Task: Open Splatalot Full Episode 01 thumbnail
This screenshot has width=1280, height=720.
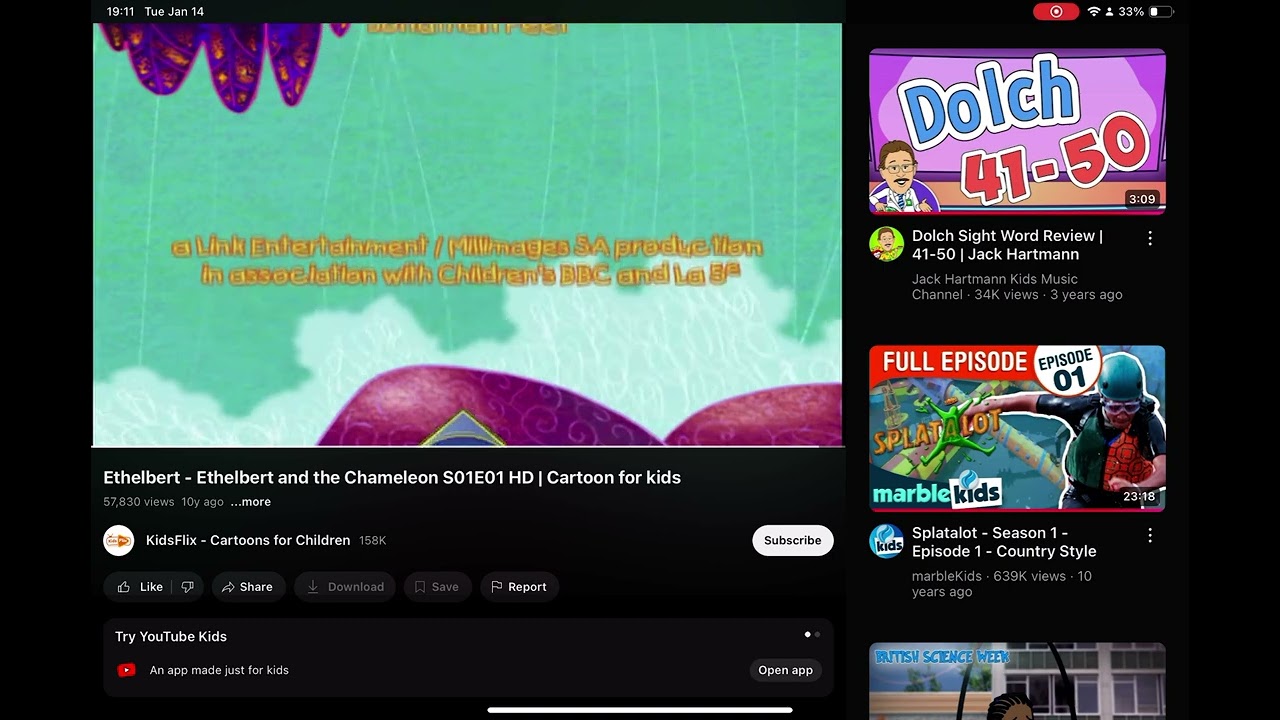Action: tap(1017, 428)
